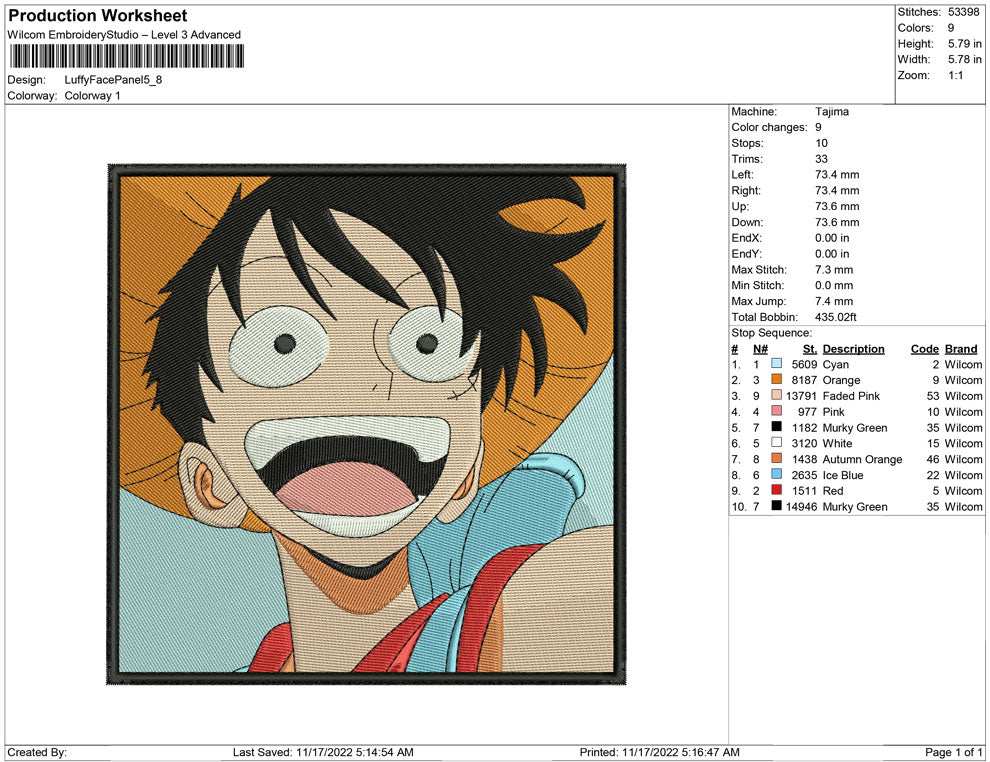Click the Machine value 'Tajima'
This screenshot has width=990, height=762.
tap(832, 112)
